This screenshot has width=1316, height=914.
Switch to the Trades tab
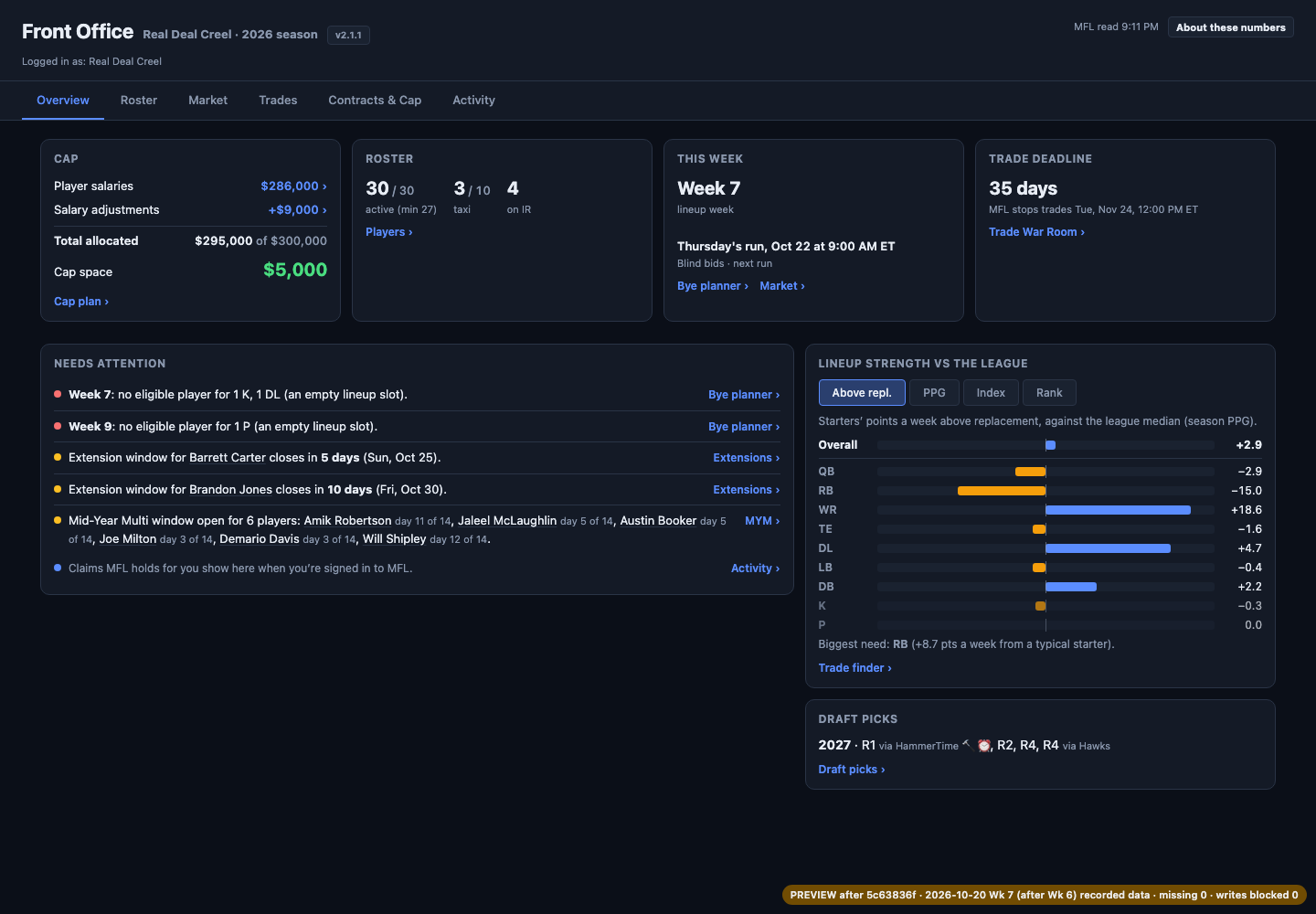point(278,101)
